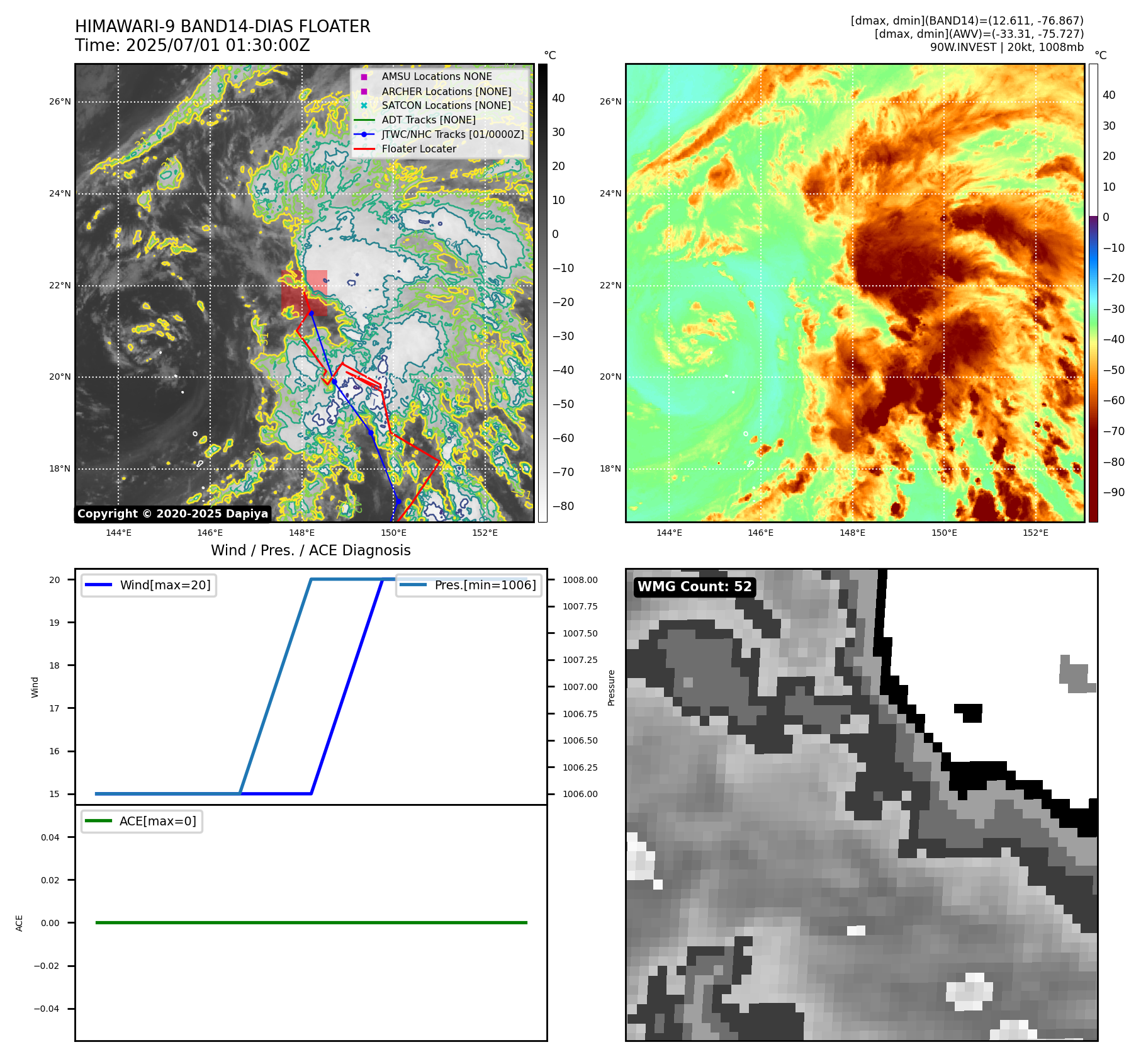Click '152°E' longitude label under right map
This screenshot has height=1064, width=1141.
point(1036,533)
